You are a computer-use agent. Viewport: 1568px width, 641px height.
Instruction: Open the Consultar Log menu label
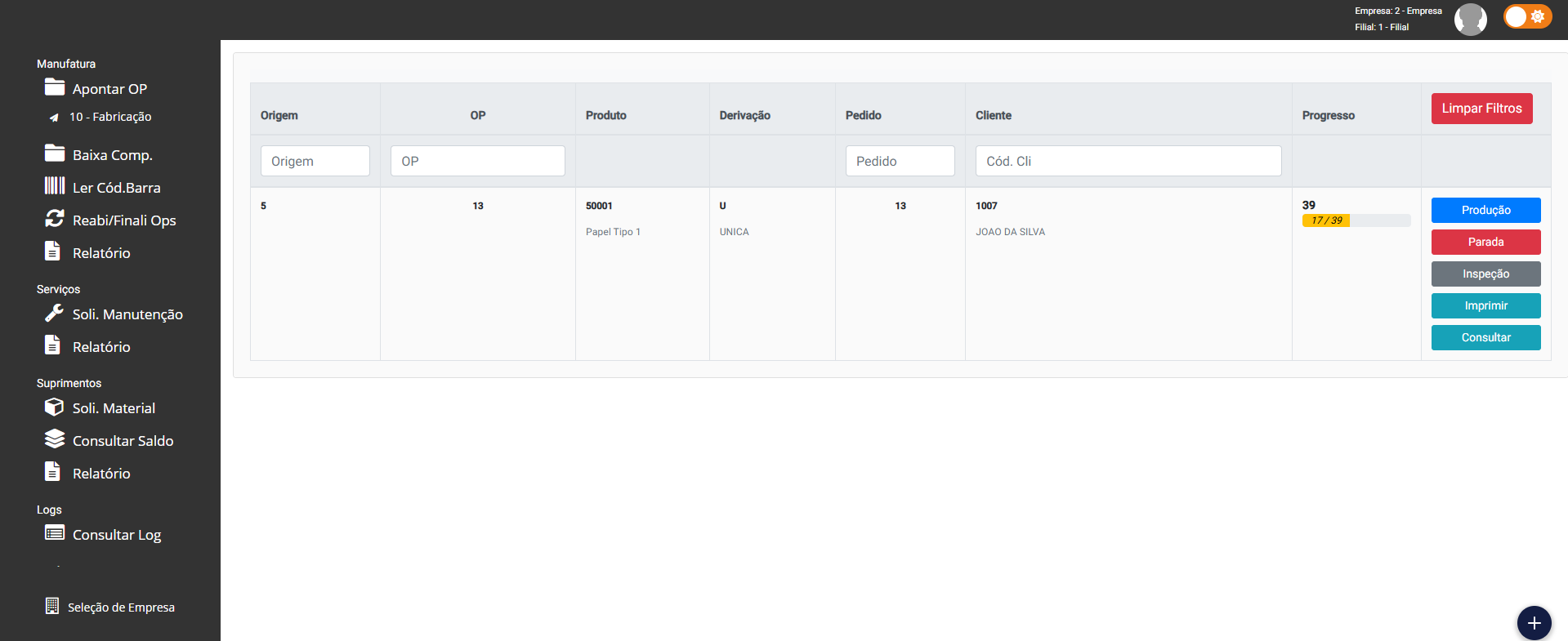pos(117,535)
